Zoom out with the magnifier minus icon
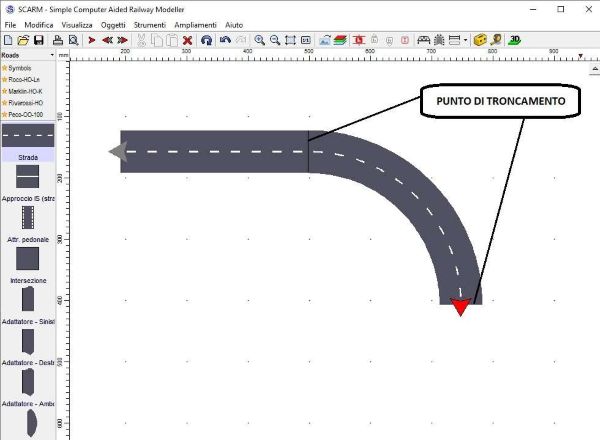The height and width of the screenshot is (440, 600). coord(275,40)
